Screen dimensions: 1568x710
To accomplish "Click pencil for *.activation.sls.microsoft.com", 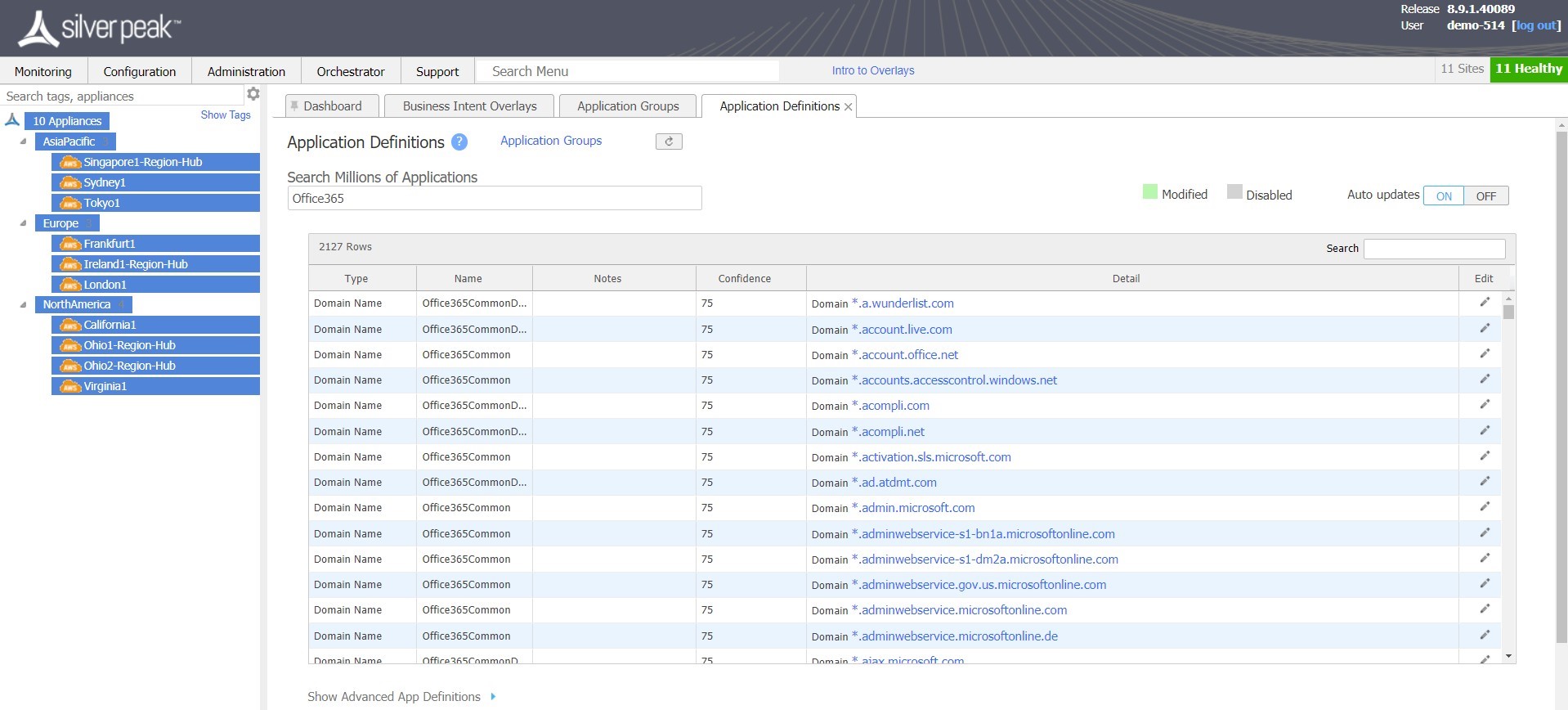I will 1485,456.
